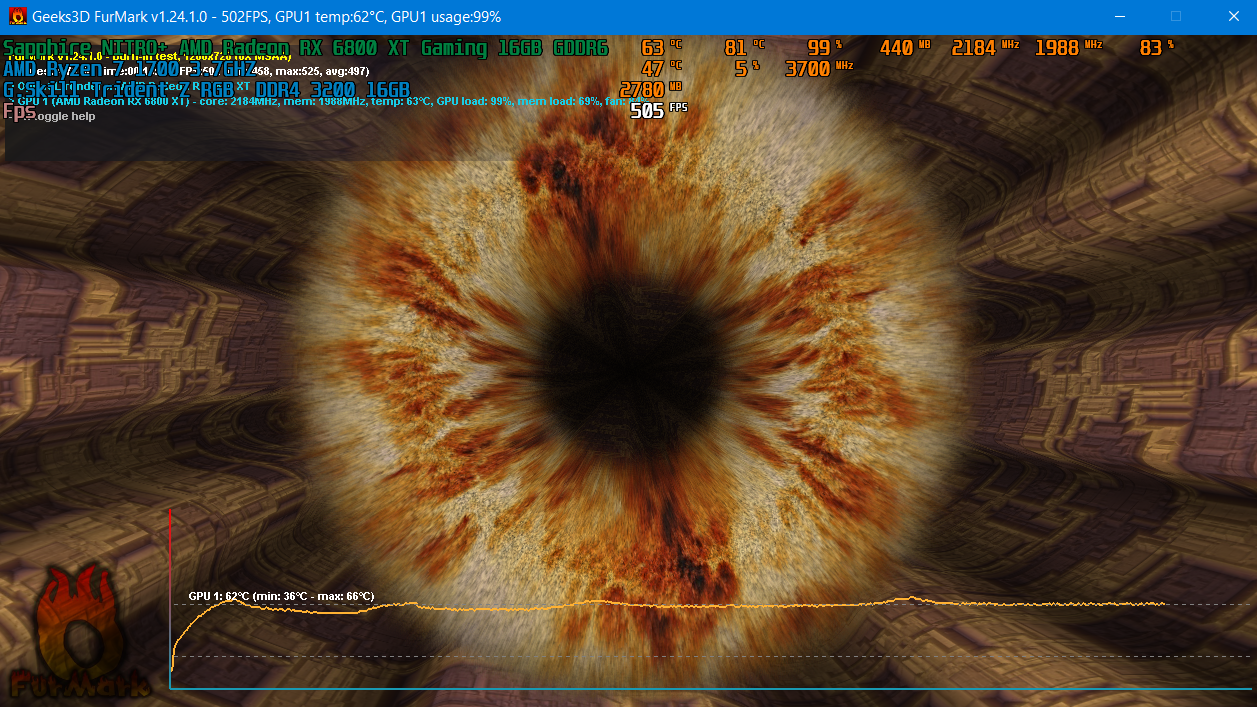Click the "440 MB" memory reading
Screen dimensions: 1257x707
coord(905,48)
